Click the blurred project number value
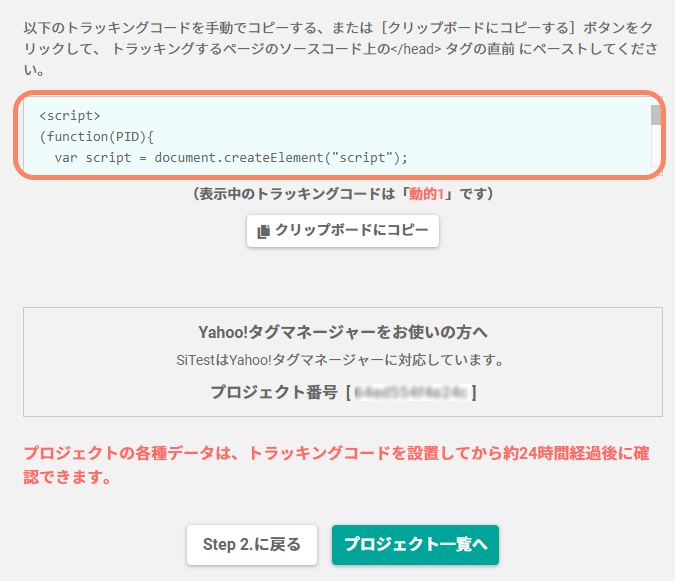This screenshot has width=675, height=581. (411, 392)
